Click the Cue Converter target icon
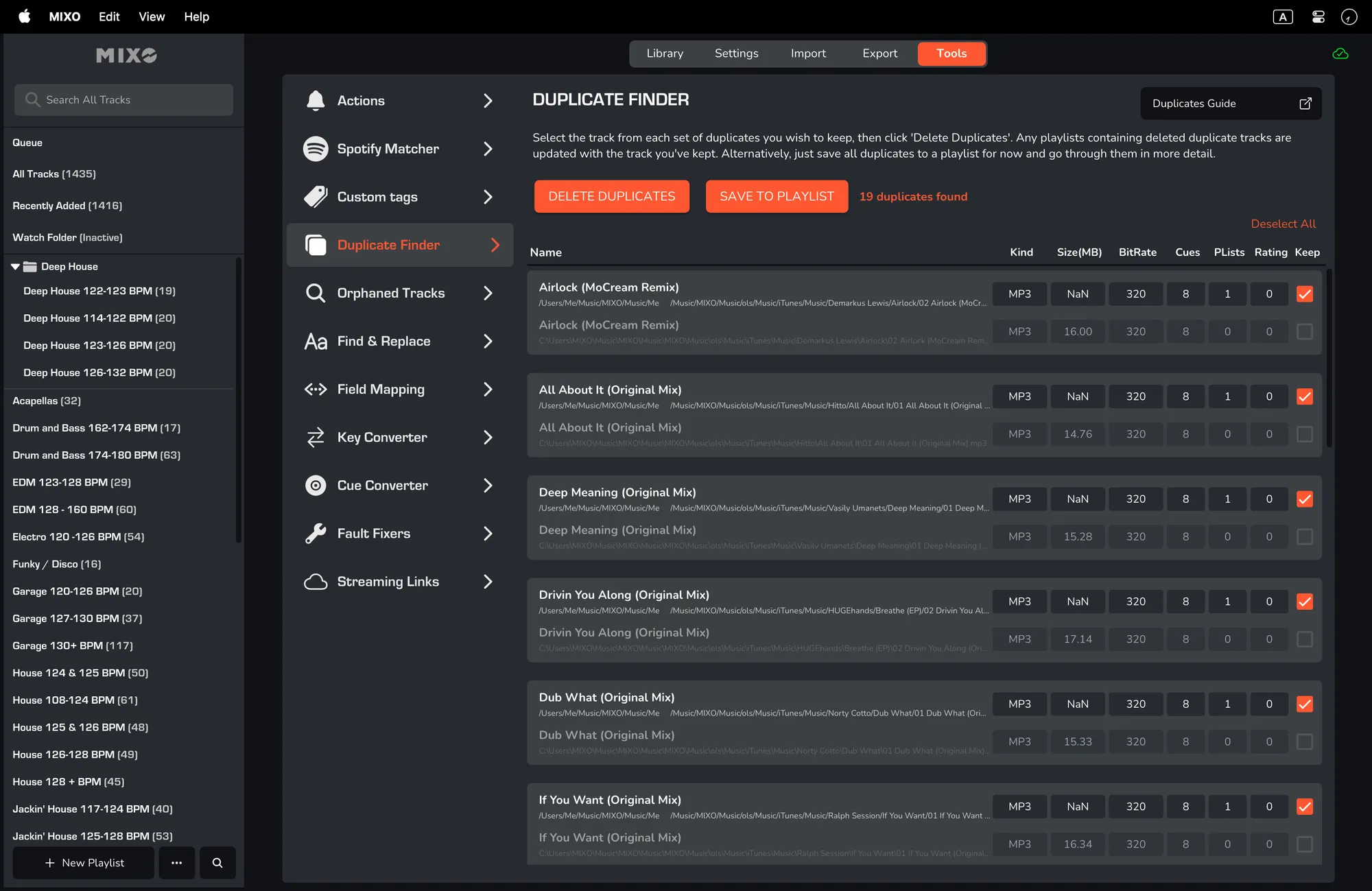The image size is (1372, 891). pyautogui.click(x=316, y=486)
